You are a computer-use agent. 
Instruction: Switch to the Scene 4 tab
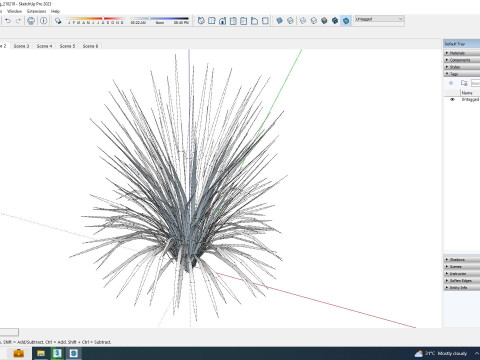44,46
